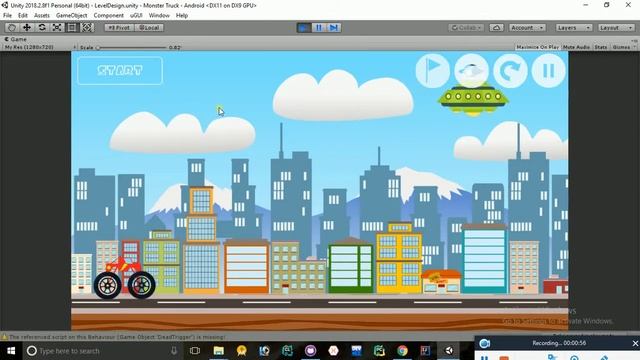Click the START button in the game
This screenshot has width=640, height=360.
coord(120,71)
